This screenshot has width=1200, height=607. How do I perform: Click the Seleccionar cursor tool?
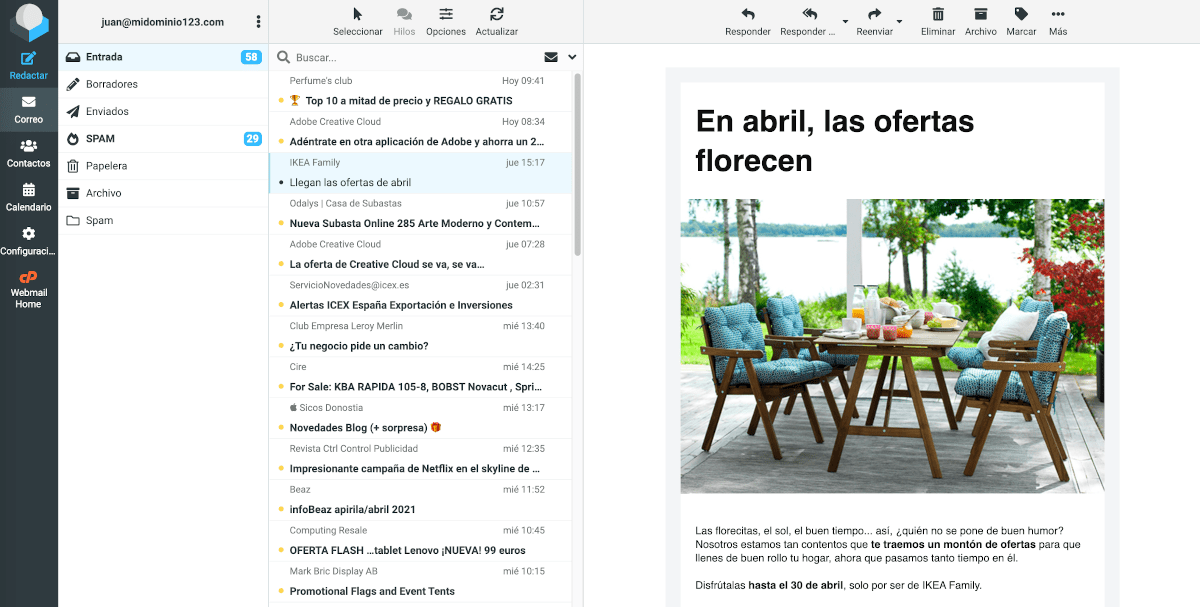point(358,14)
